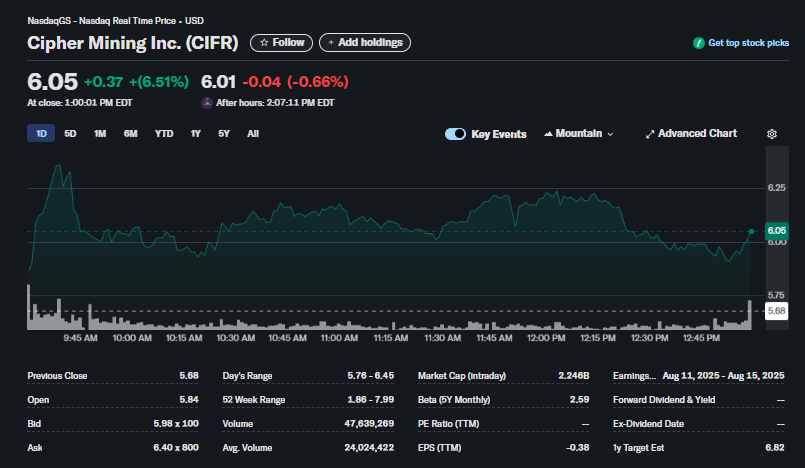805x468 pixels.
Task: Open Get top stock picks link
Action: click(749, 43)
